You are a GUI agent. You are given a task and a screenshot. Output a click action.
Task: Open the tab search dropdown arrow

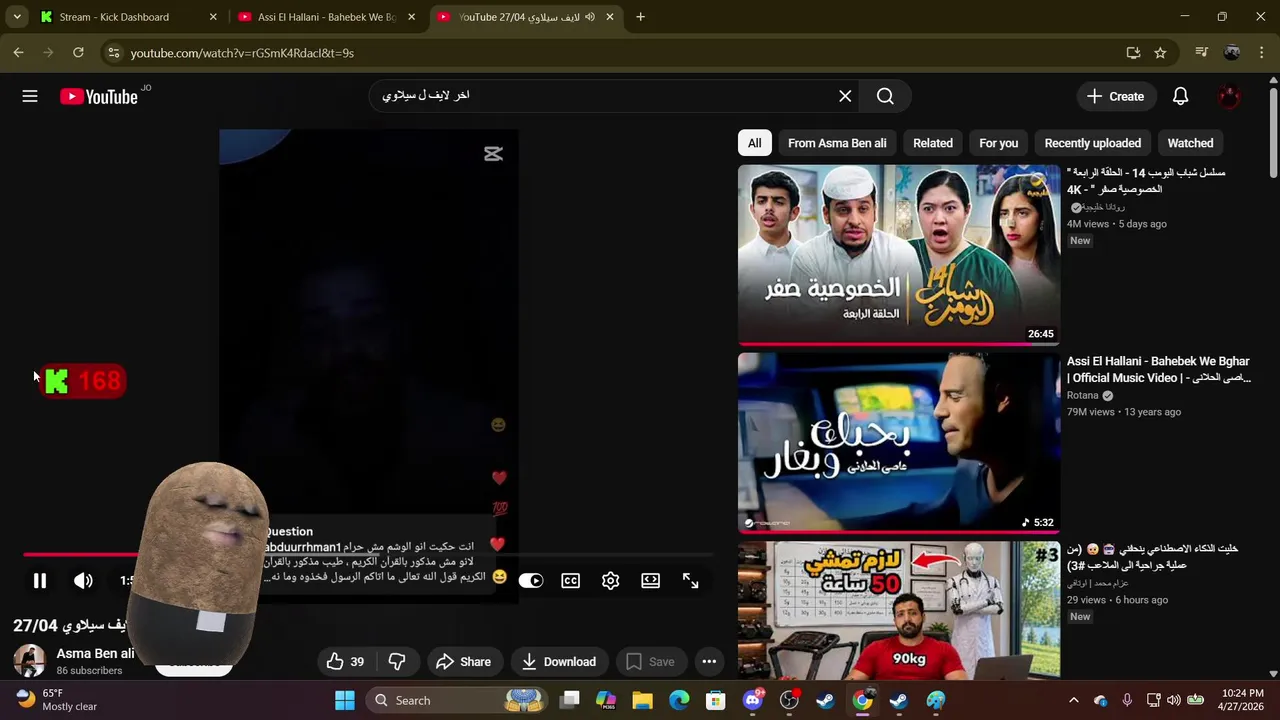pos(17,17)
